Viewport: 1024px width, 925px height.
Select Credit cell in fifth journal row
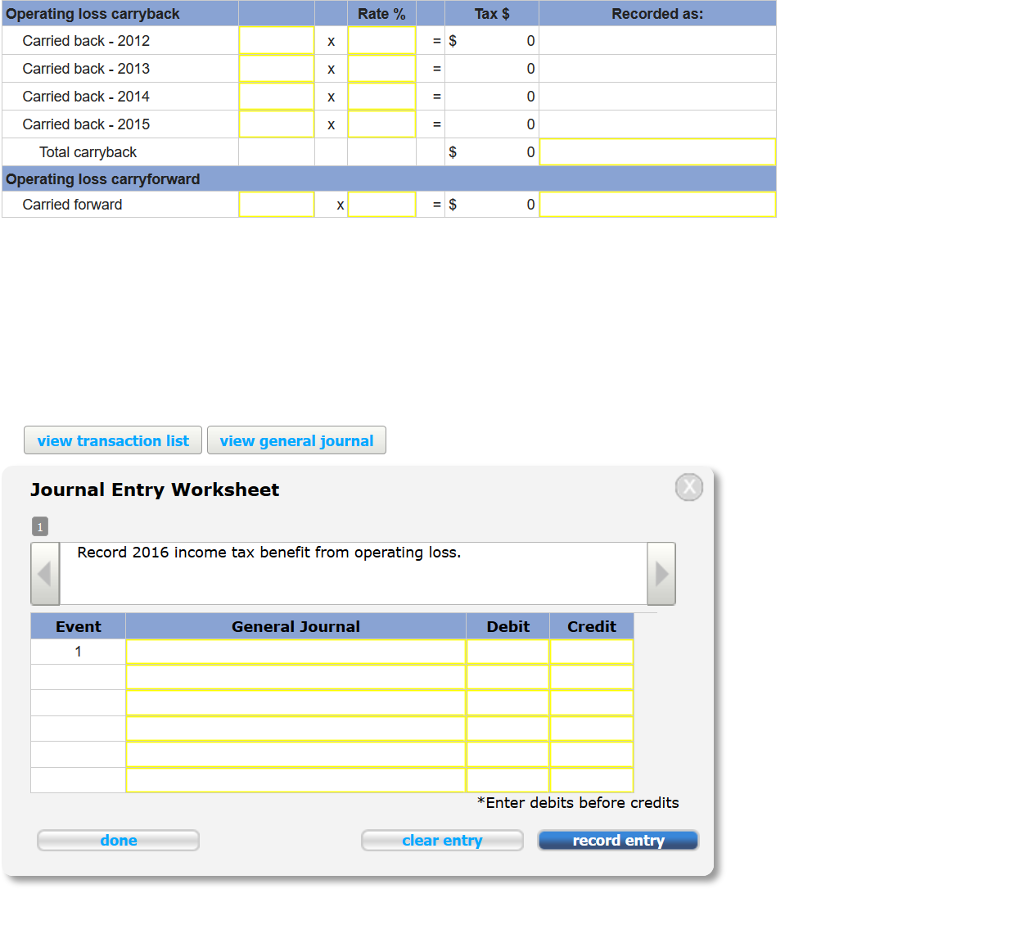point(592,755)
